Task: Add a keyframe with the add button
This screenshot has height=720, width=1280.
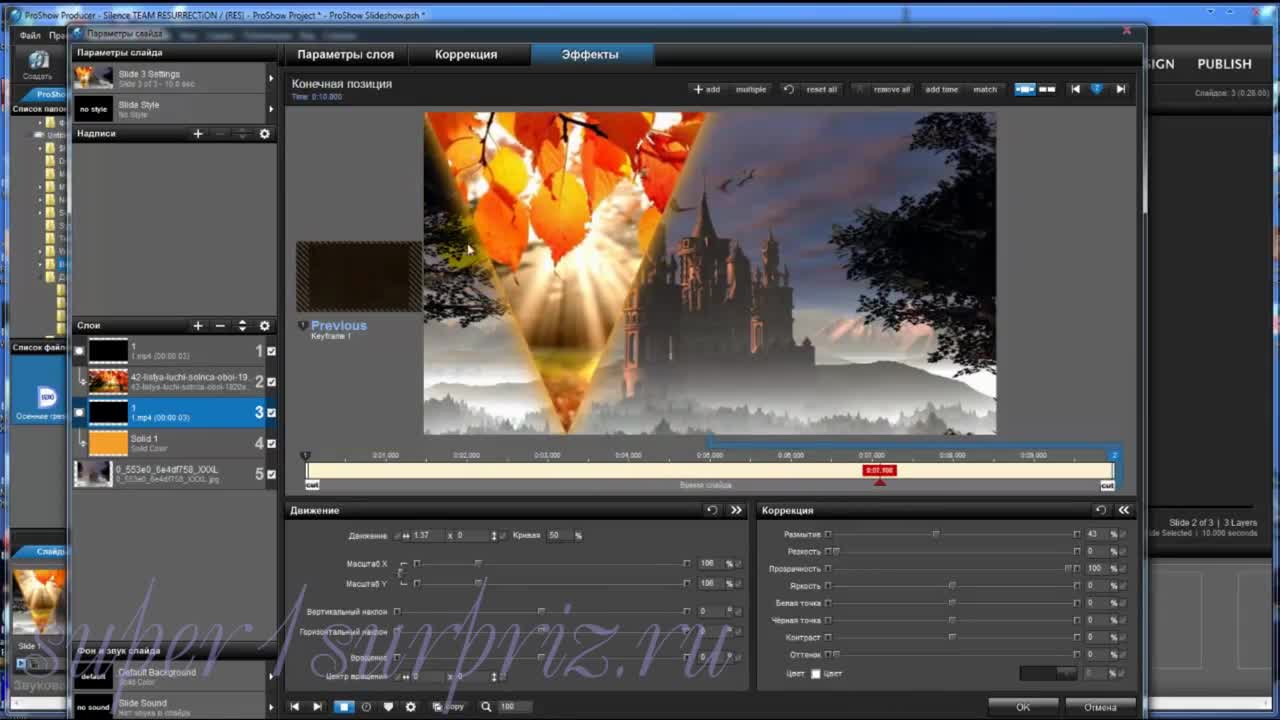Action: coord(707,89)
